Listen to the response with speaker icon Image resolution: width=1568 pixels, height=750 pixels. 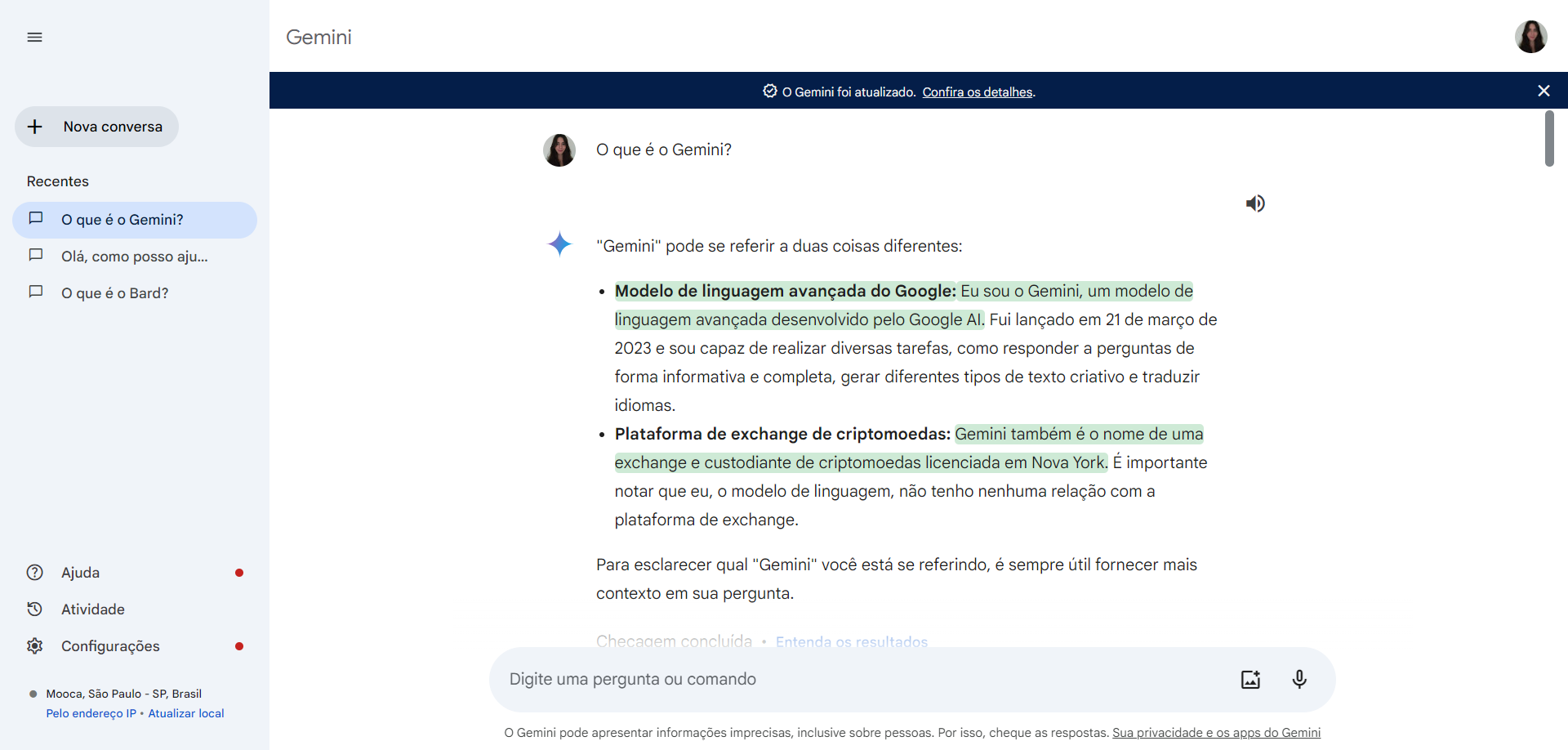pyautogui.click(x=1255, y=203)
